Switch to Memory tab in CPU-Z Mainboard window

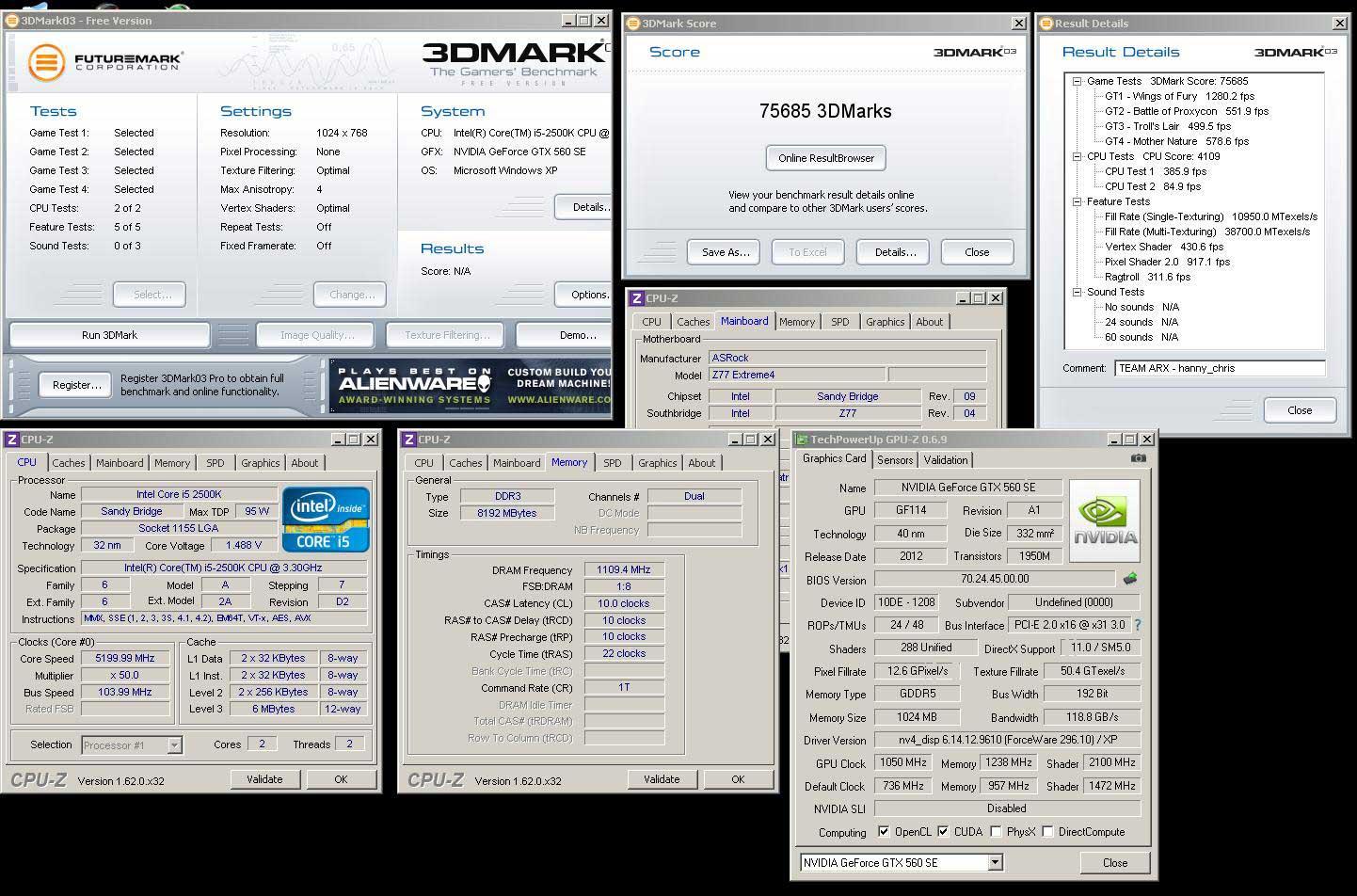click(797, 322)
